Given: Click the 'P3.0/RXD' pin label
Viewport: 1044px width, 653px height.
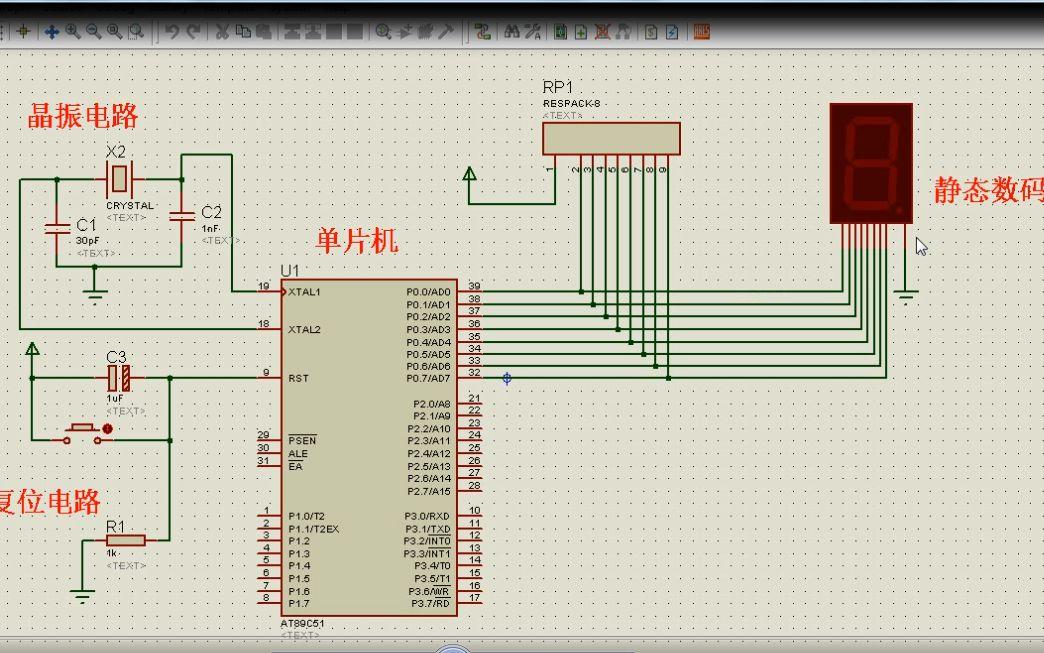Looking at the screenshot, I should coord(427,517).
